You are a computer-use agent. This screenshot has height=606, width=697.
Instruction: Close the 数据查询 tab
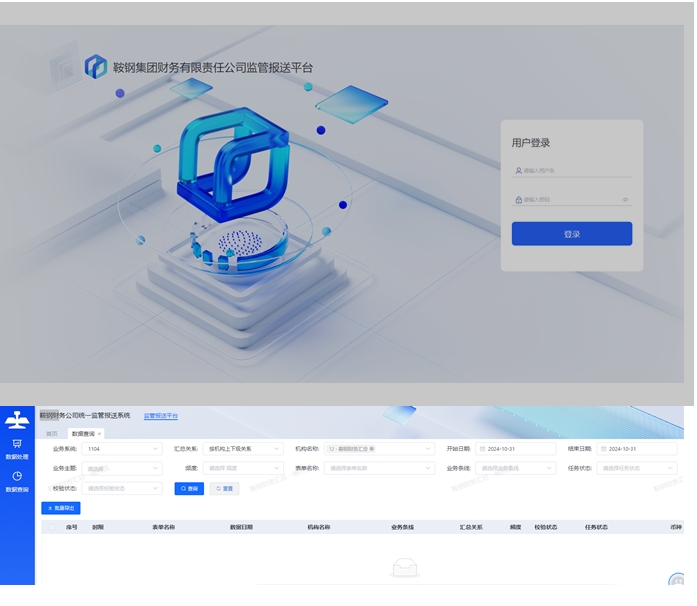pos(100,434)
